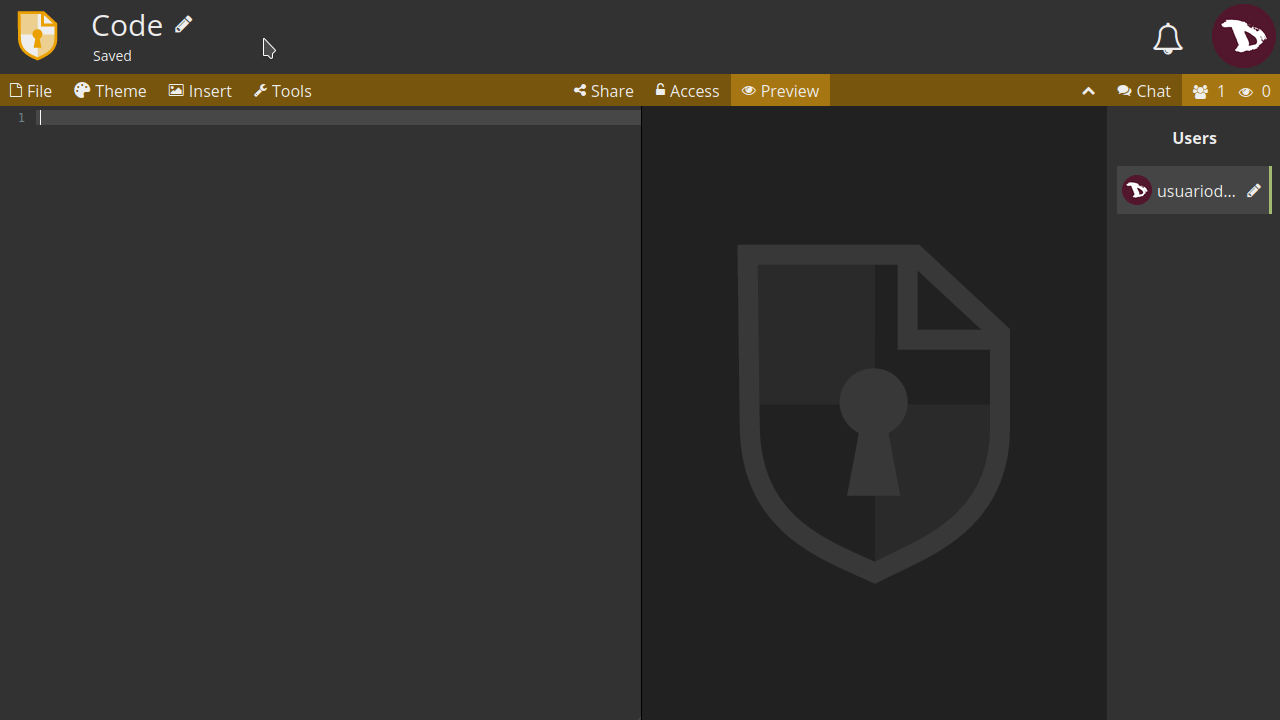Viewport: 1280px width, 720px height.
Task: Open the user avatar menu at top right
Action: [1243, 37]
